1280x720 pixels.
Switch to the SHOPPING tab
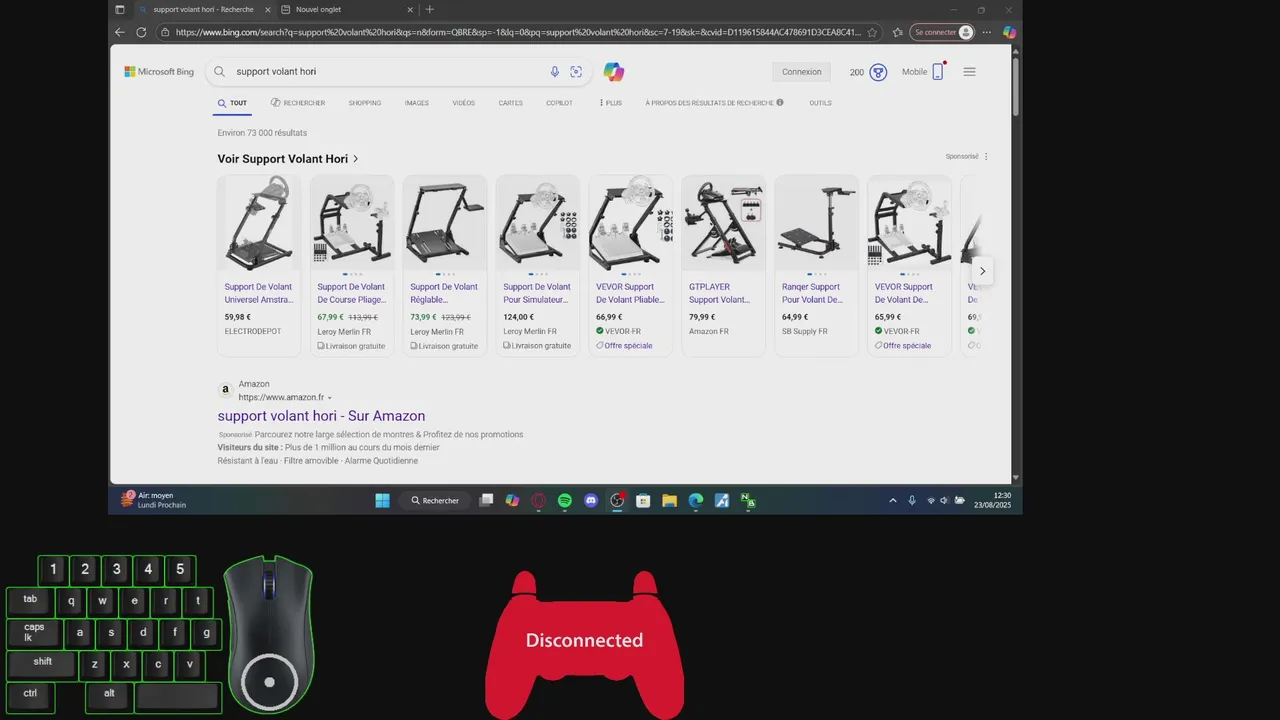pos(365,103)
